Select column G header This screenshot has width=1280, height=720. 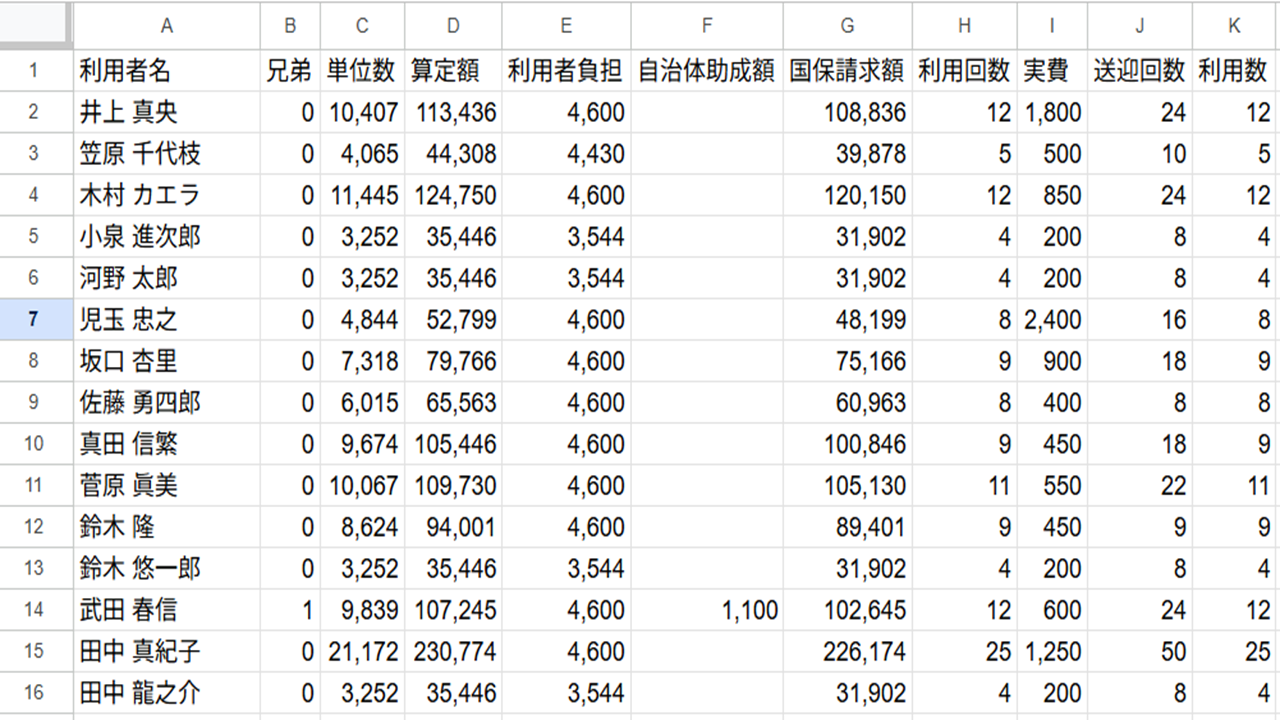coord(847,25)
